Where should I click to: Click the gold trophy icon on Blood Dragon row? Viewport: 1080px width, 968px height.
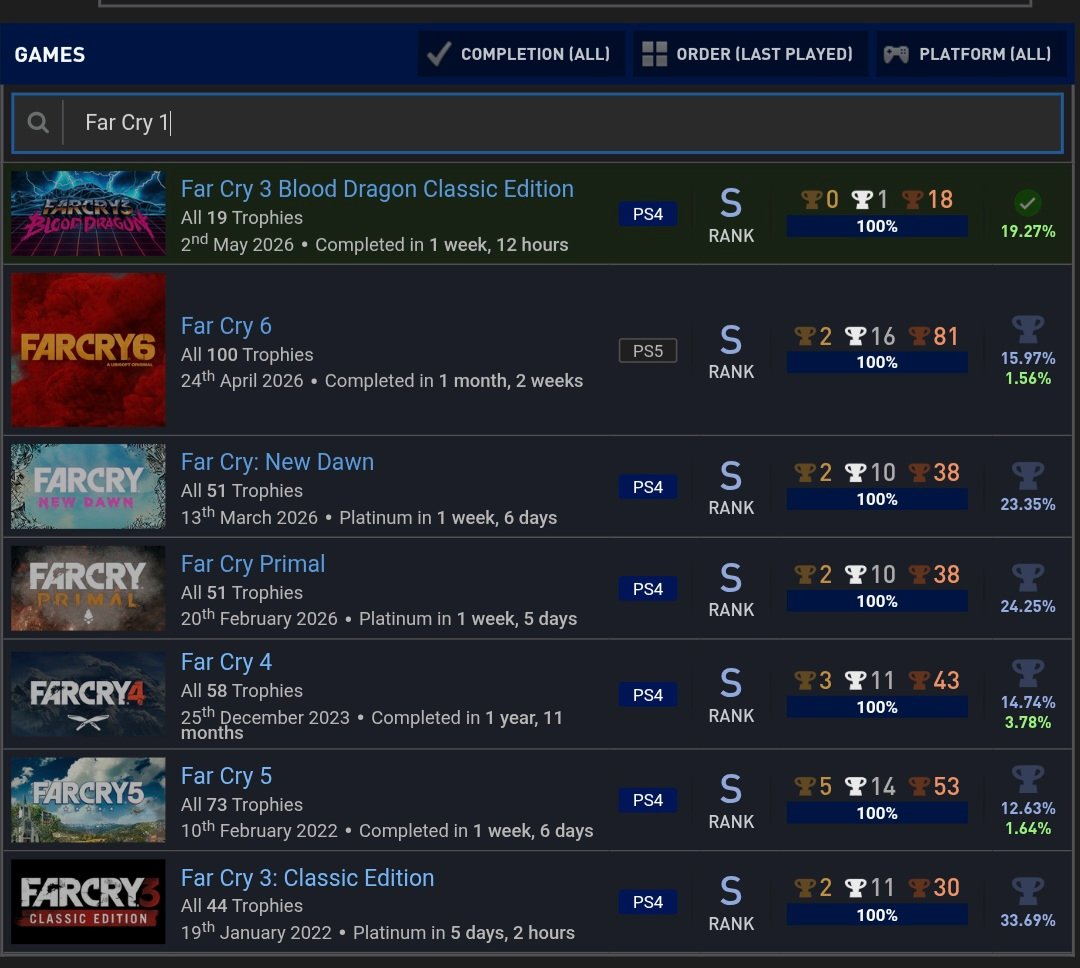[811, 200]
